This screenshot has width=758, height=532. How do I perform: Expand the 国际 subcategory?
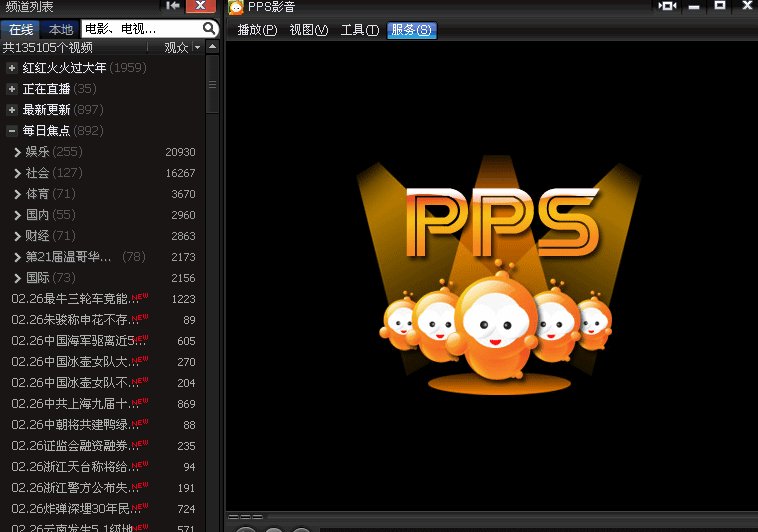pos(17,278)
